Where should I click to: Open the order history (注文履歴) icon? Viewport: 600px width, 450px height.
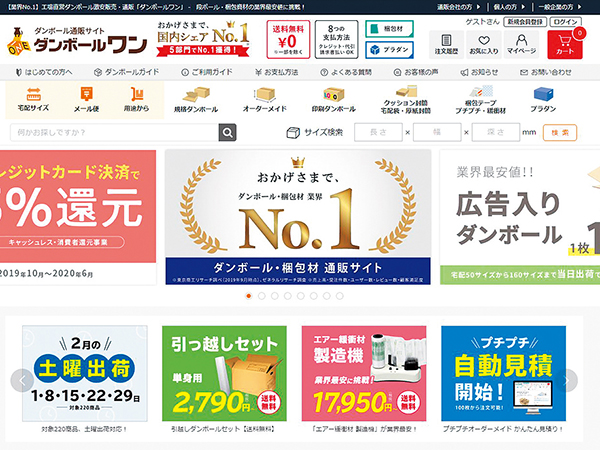446,44
